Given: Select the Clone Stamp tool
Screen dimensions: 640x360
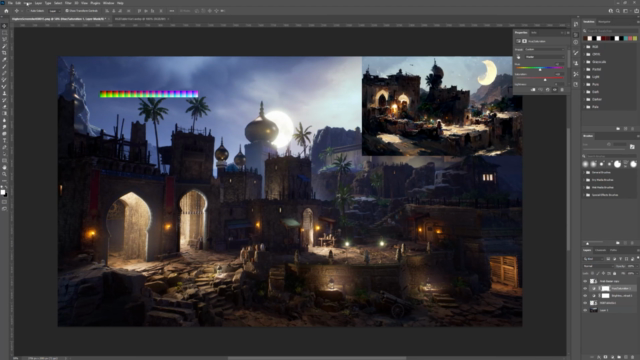Looking at the screenshot, I should (4, 93).
